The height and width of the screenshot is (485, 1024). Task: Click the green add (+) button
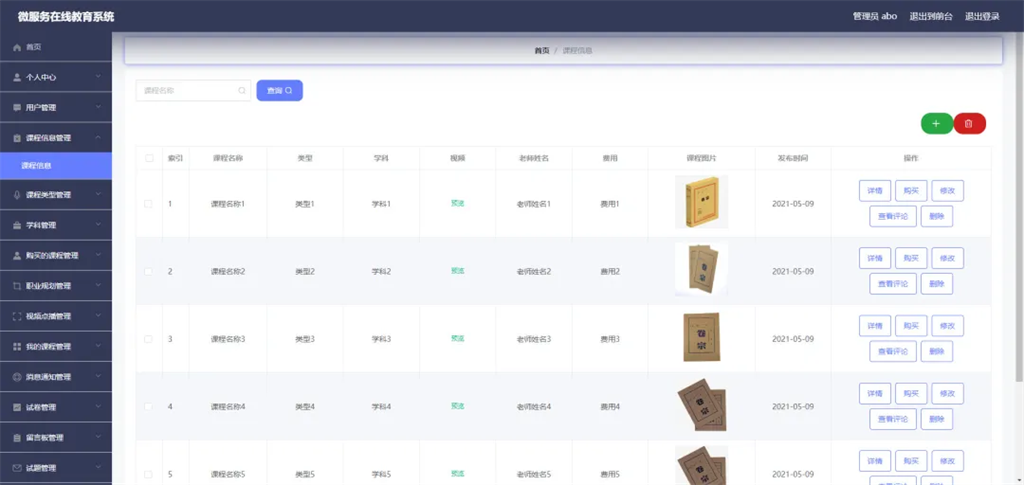pyautogui.click(x=936, y=123)
